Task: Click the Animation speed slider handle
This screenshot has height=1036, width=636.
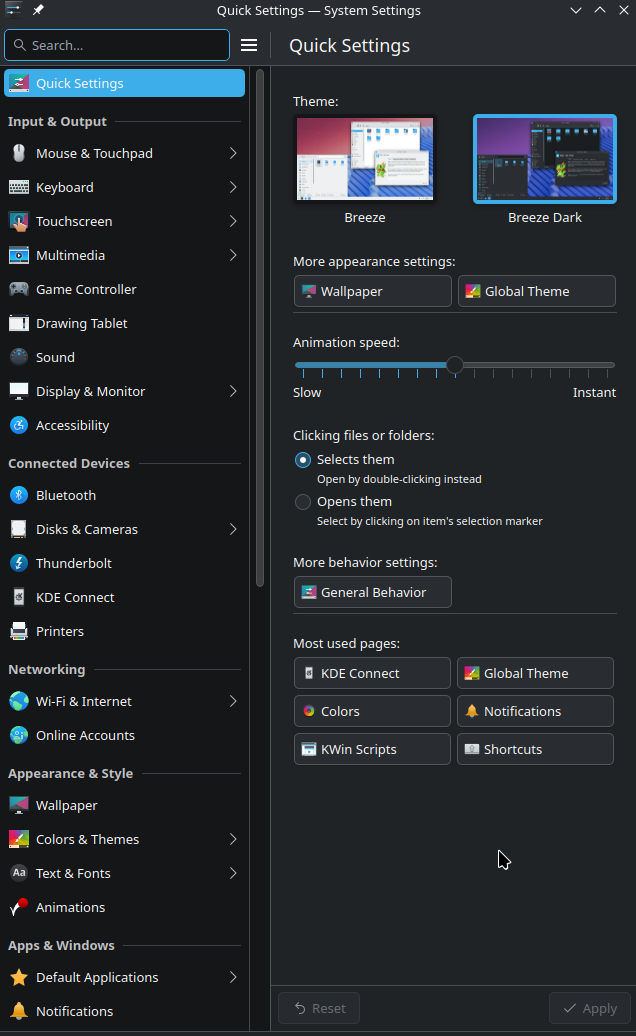Action: (x=454, y=365)
